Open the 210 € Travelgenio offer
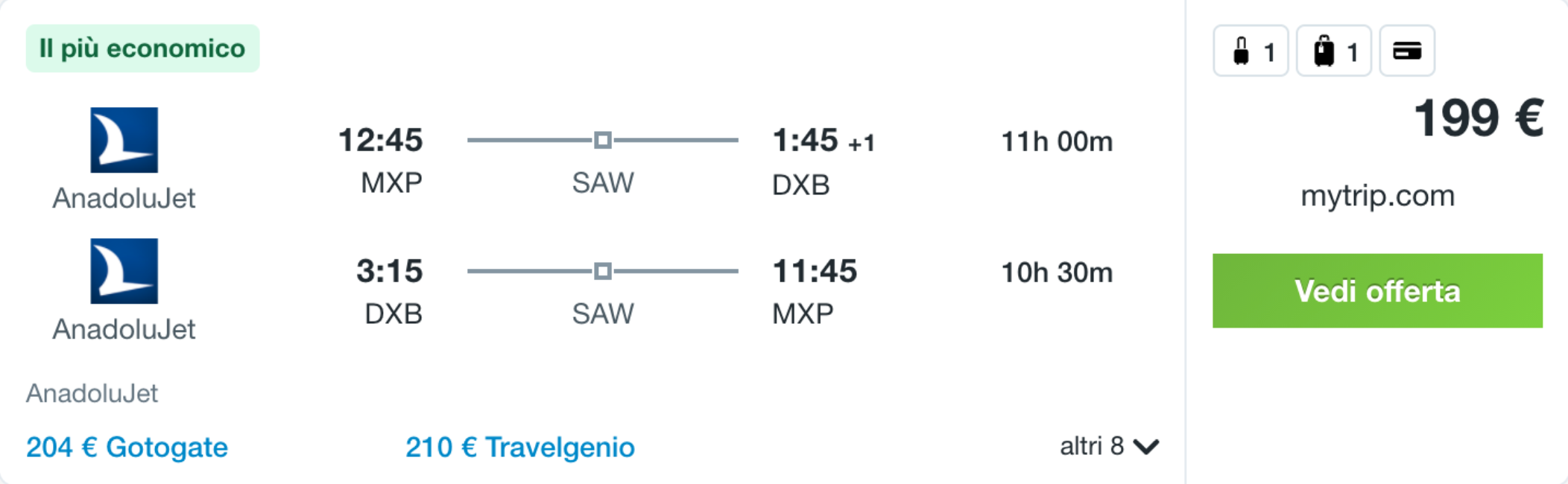 pos(519,447)
